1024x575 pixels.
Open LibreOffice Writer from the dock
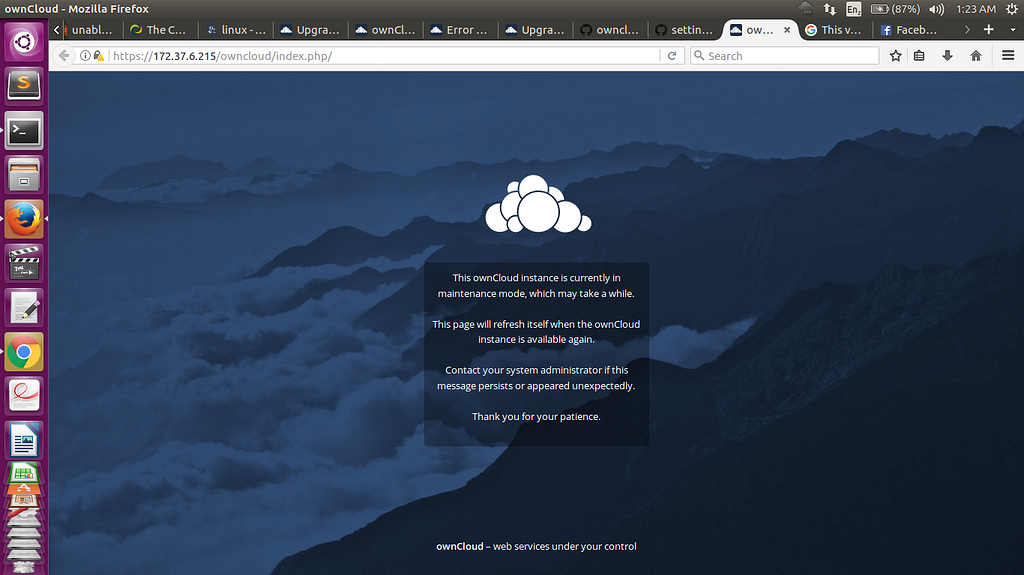(x=24, y=440)
